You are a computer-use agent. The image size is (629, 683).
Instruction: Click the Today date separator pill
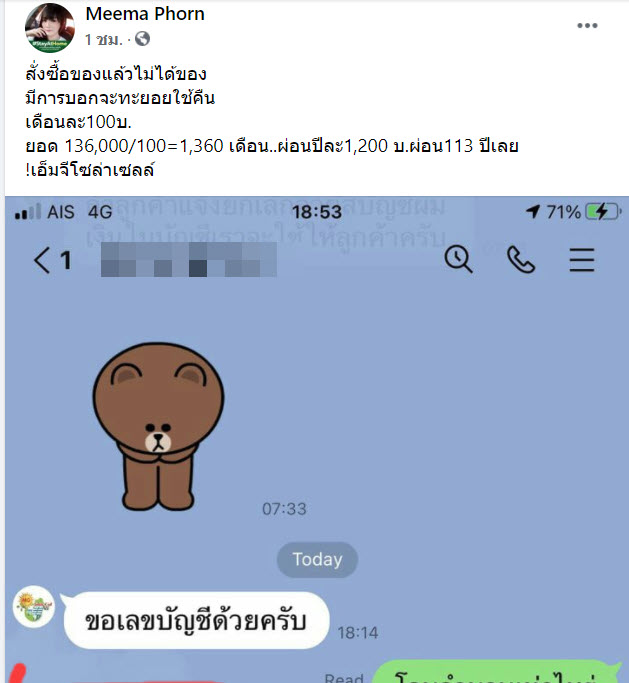[317, 560]
